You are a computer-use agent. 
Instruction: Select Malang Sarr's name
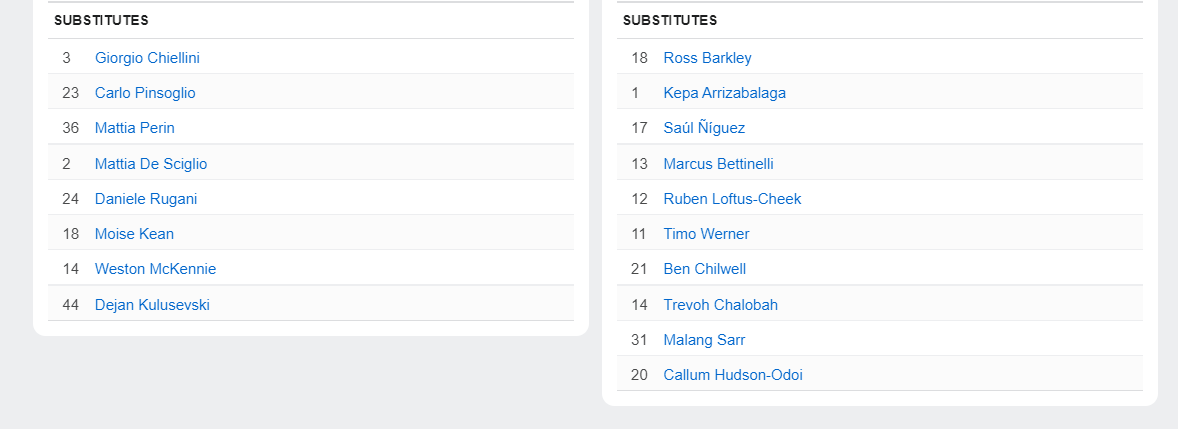tap(704, 340)
